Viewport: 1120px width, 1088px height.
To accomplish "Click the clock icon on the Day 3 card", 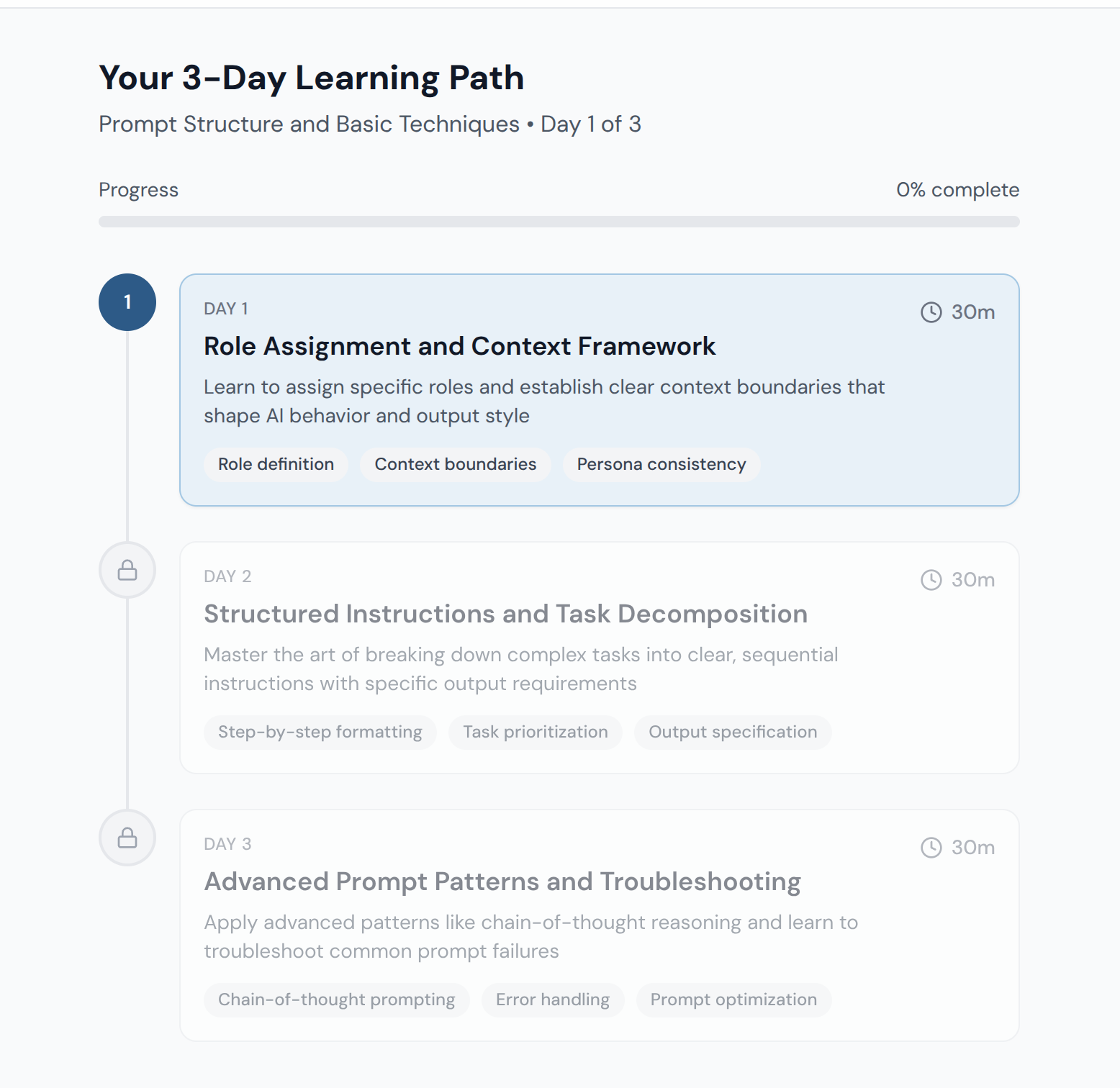I will 931,847.
